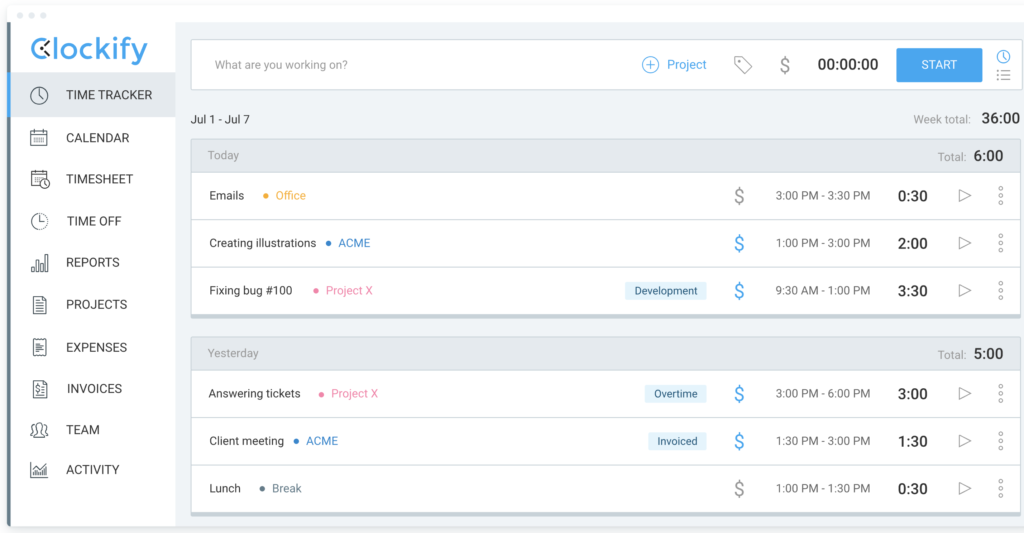1024x533 pixels.
Task: Select the Invoices sidebar icon
Action: point(40,389)
